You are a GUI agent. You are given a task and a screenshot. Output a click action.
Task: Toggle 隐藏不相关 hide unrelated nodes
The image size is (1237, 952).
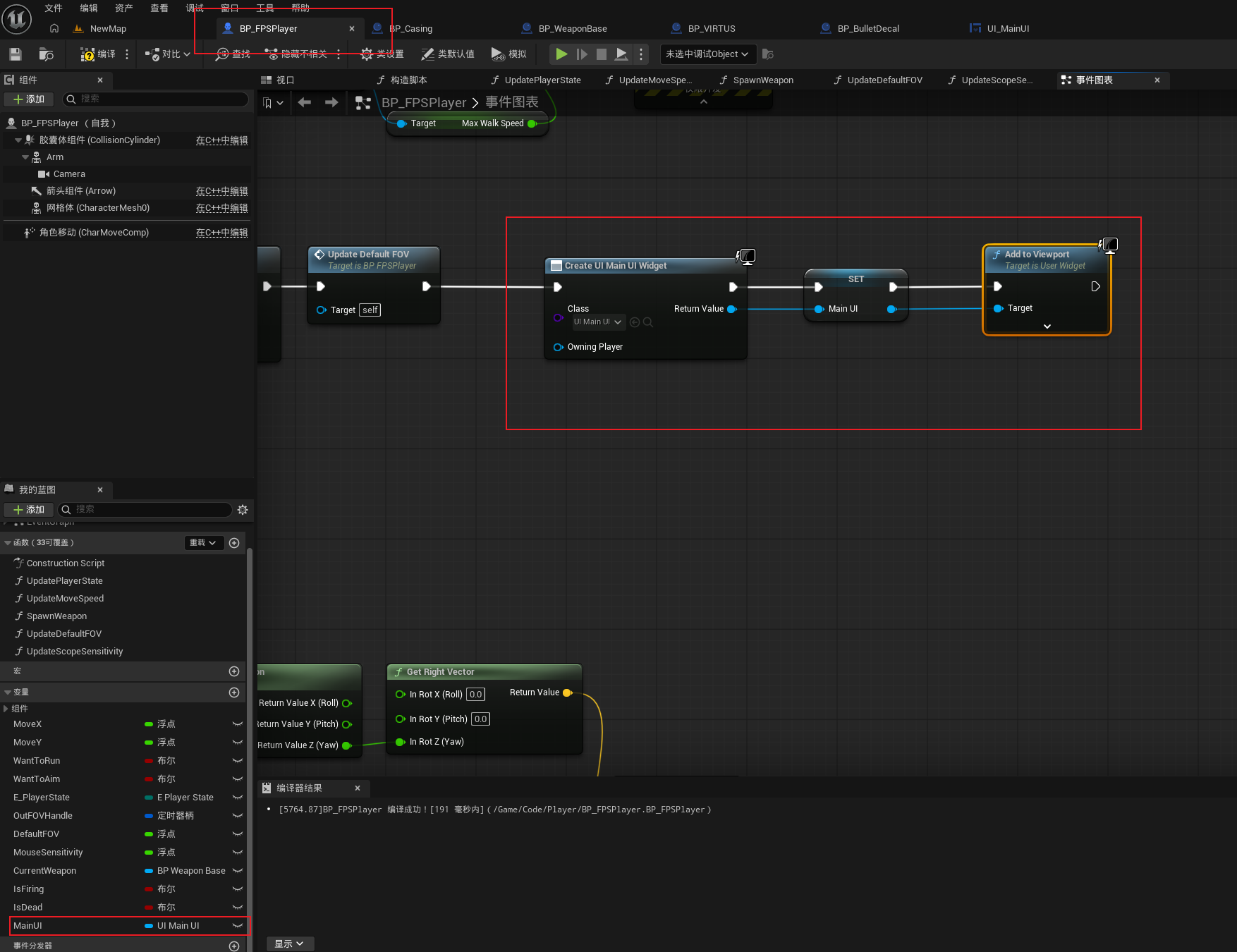tap(296, 54)
